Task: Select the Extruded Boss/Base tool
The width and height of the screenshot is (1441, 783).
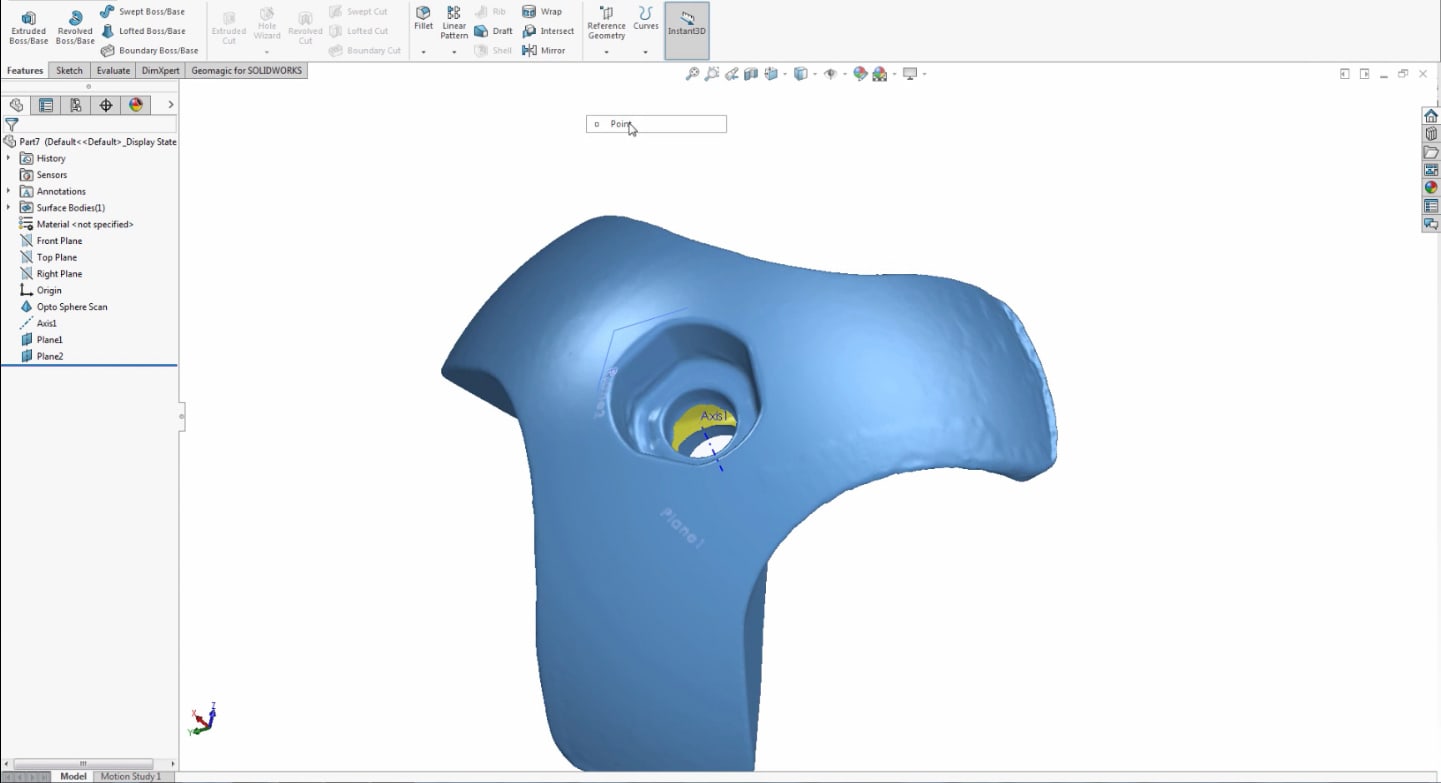Action: (28, 27)
